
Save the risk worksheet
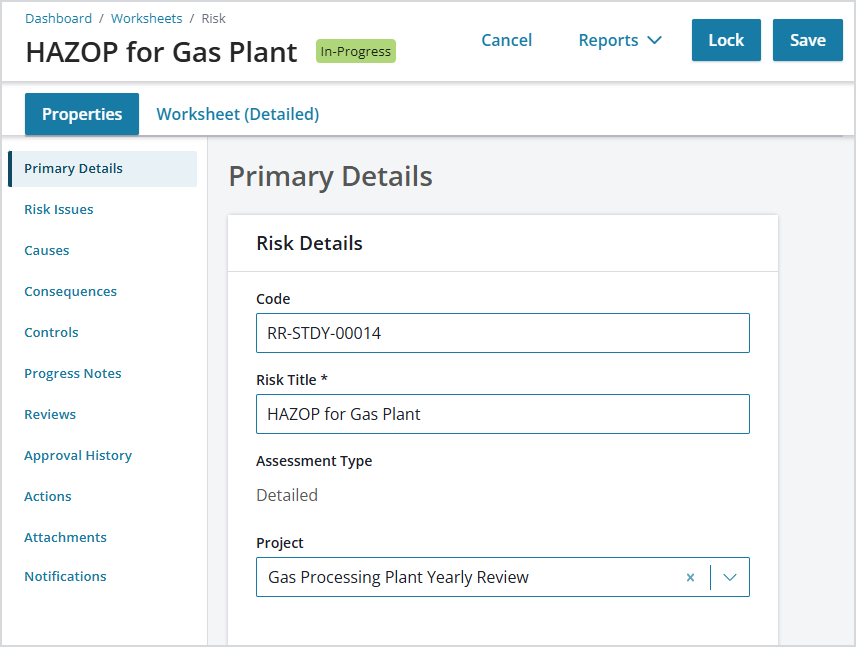807,40
